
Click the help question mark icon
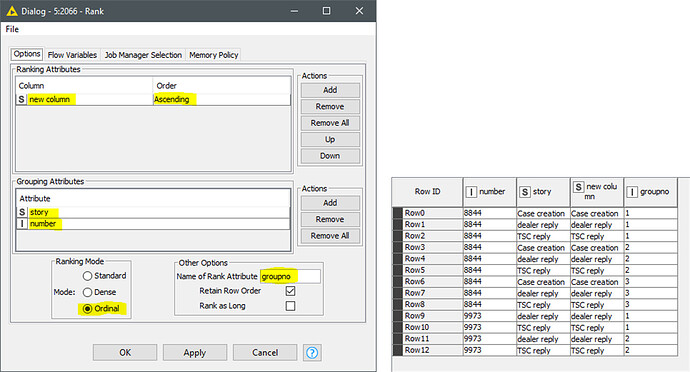point(312,353)
